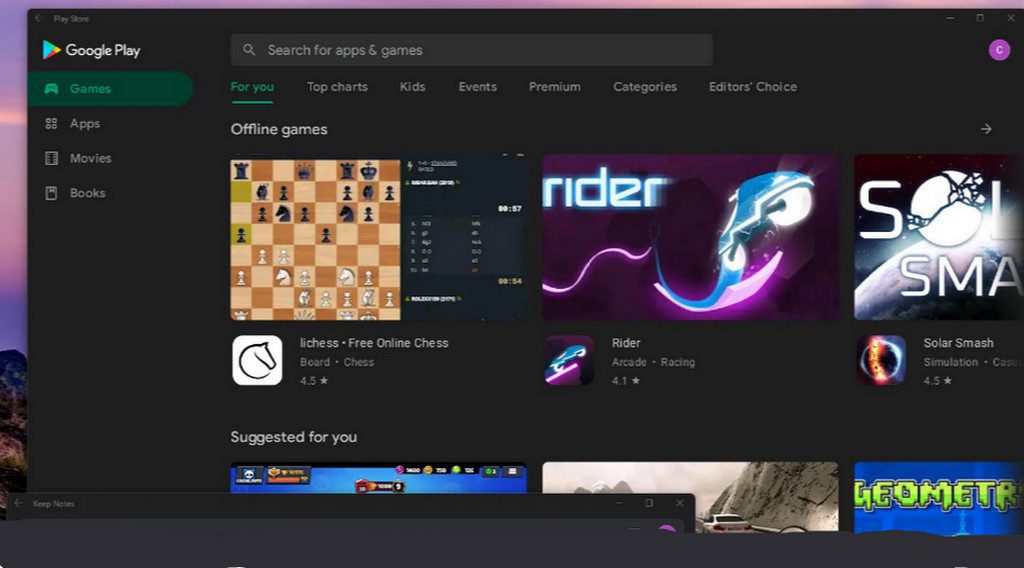Click the Rider app icon
1024x568 pixels.
569,360
